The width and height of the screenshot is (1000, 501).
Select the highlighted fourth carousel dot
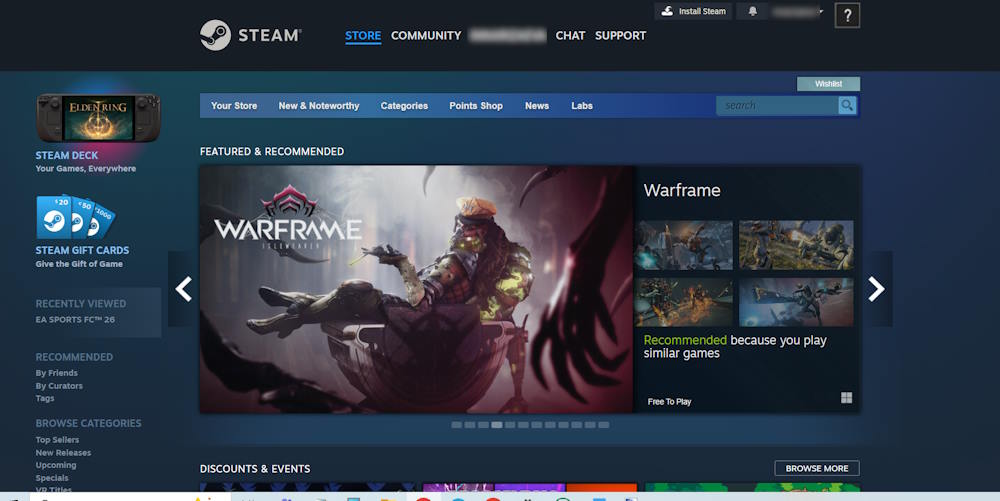click(497, 425)
